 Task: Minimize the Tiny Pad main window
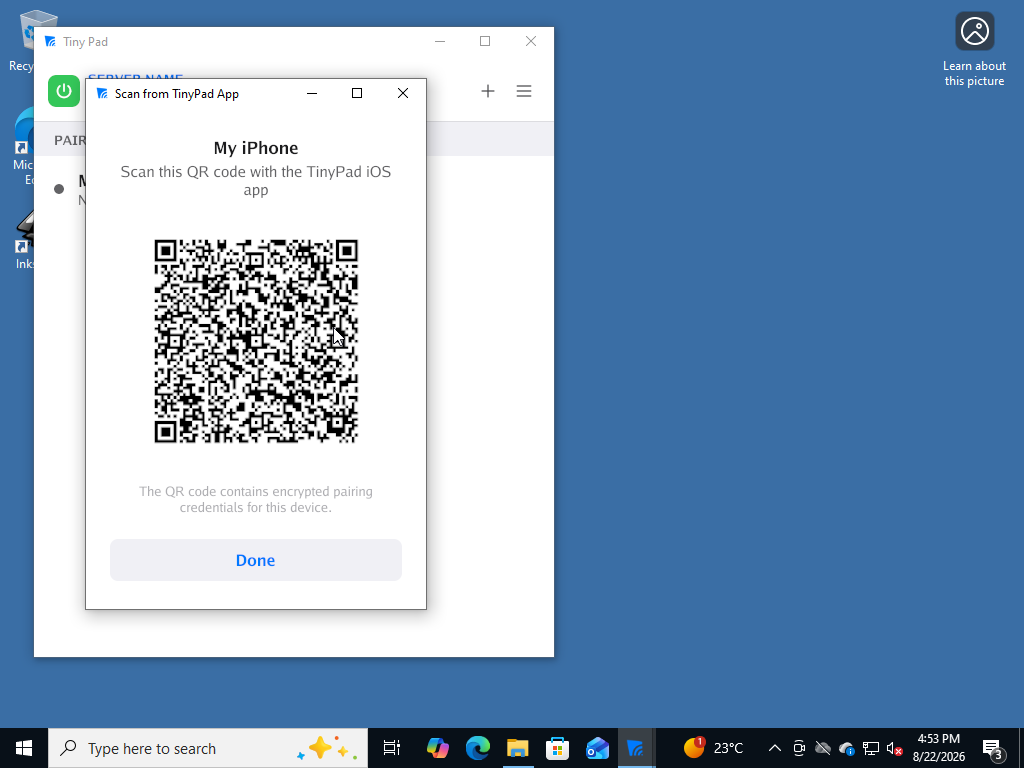tap(440, 41)
